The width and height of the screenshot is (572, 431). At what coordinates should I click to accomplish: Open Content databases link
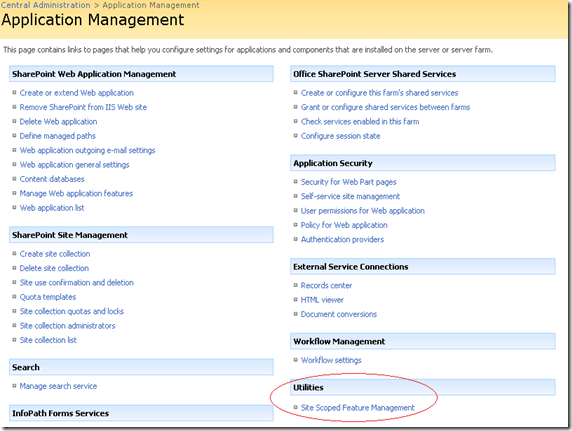coord(52,179)
